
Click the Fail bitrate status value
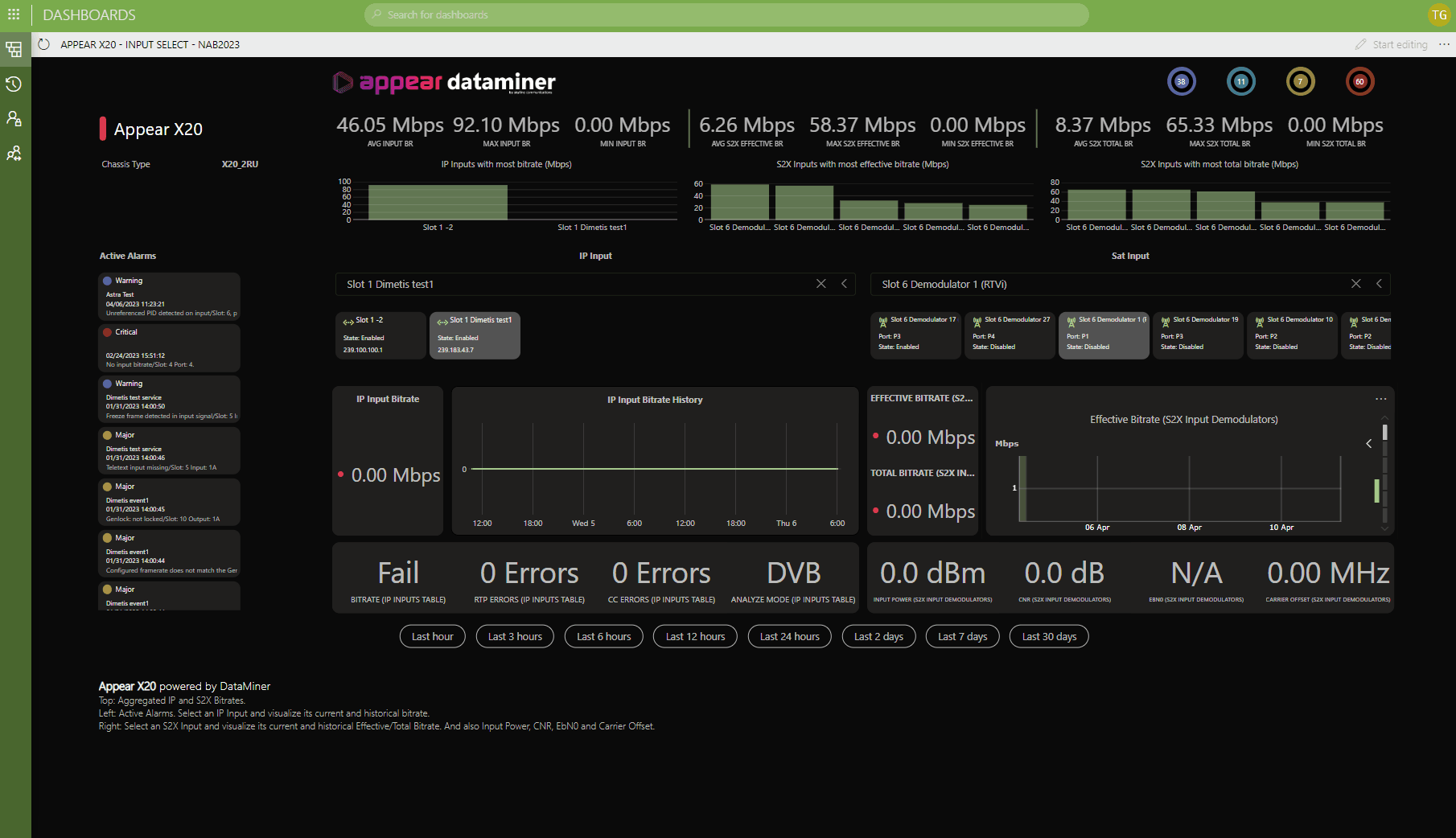tap(398, 573)
